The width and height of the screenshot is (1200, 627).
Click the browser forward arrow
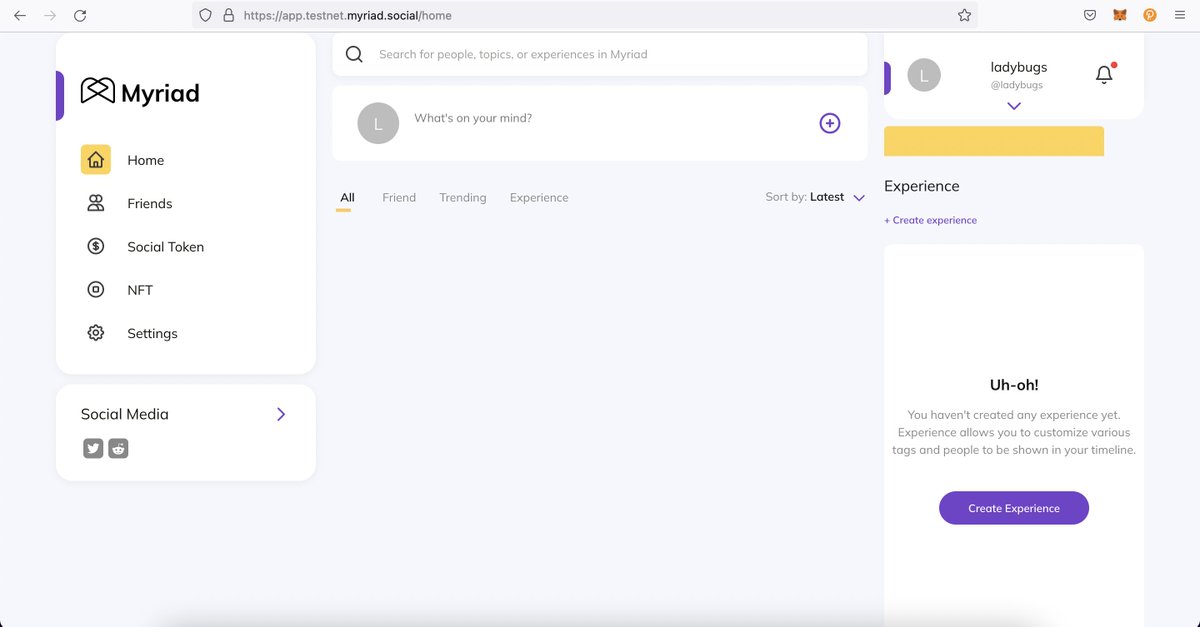(x=50, y=16)
